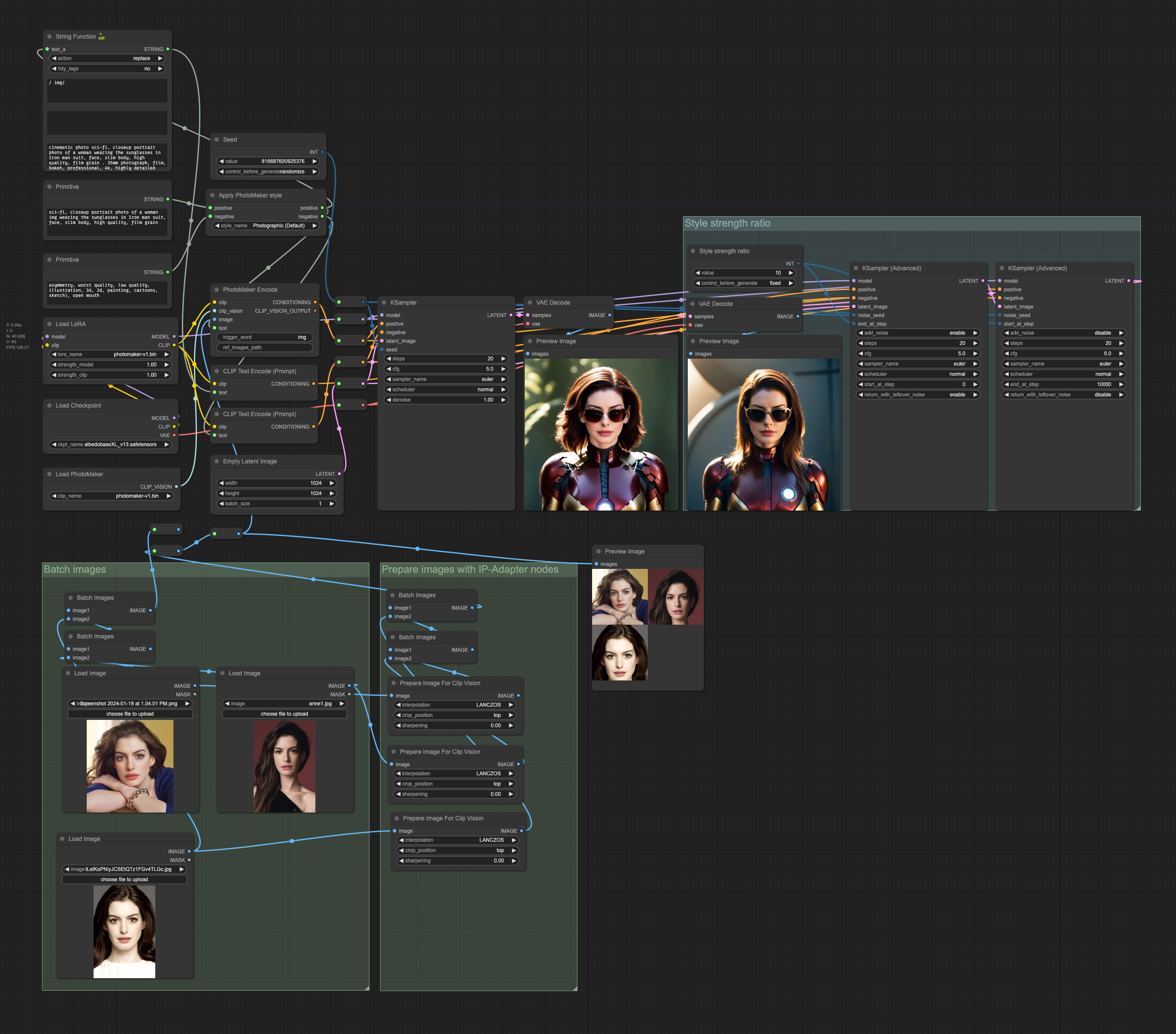1176x1034 pixels.
Task: Click choose file to upload under tLeIKoPNiyJCSEtQTz1FGv4TLGc.jpg
Action: coord(124,879)
